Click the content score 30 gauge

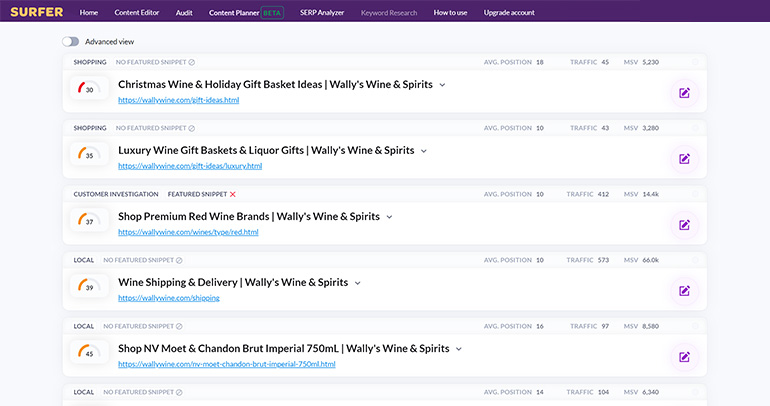[x=90, y=90]
